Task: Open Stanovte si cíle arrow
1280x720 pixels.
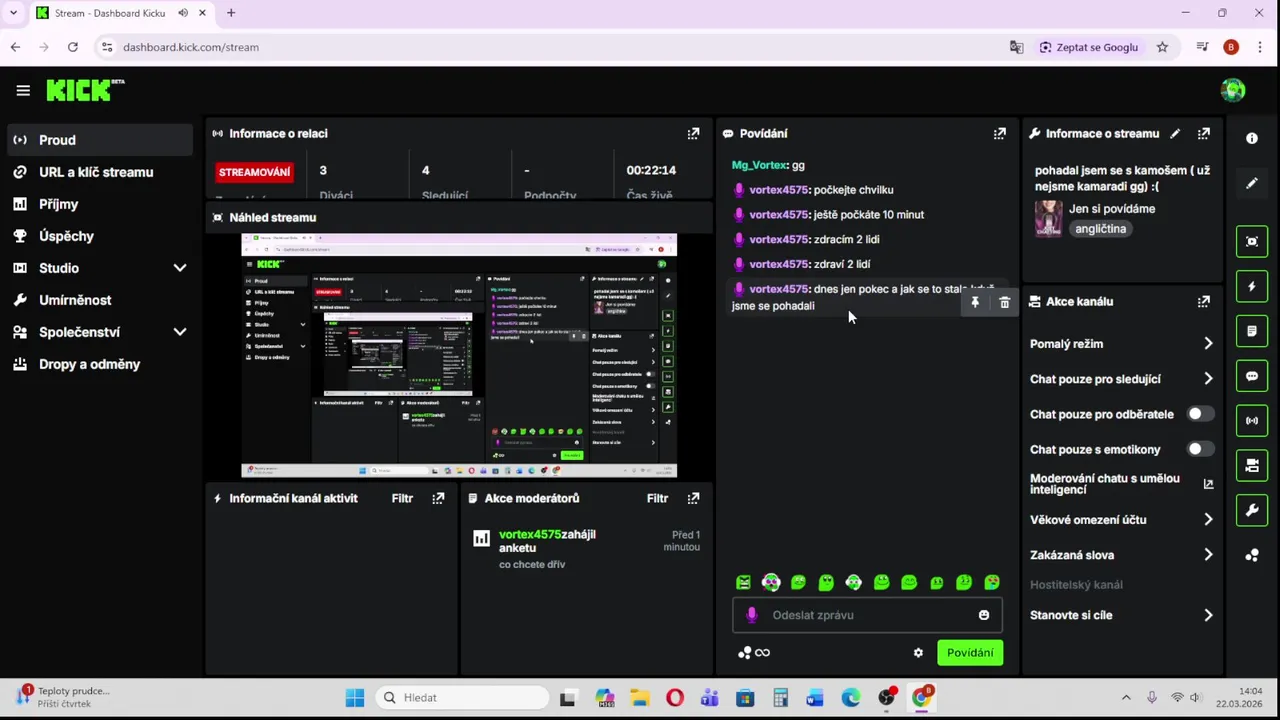Action: [1208, 615]
